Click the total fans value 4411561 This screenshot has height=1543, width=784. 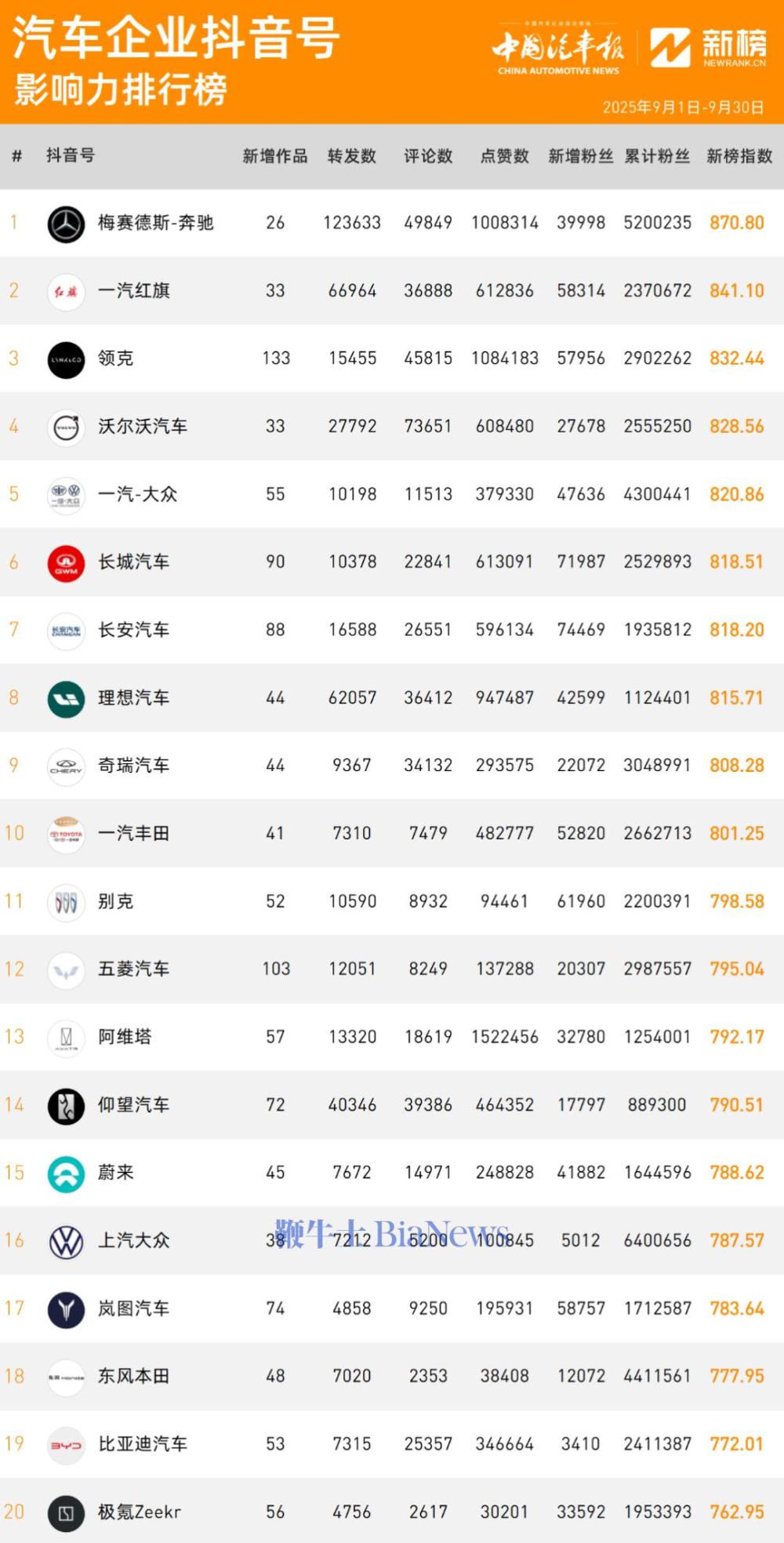pos(658,1376)
